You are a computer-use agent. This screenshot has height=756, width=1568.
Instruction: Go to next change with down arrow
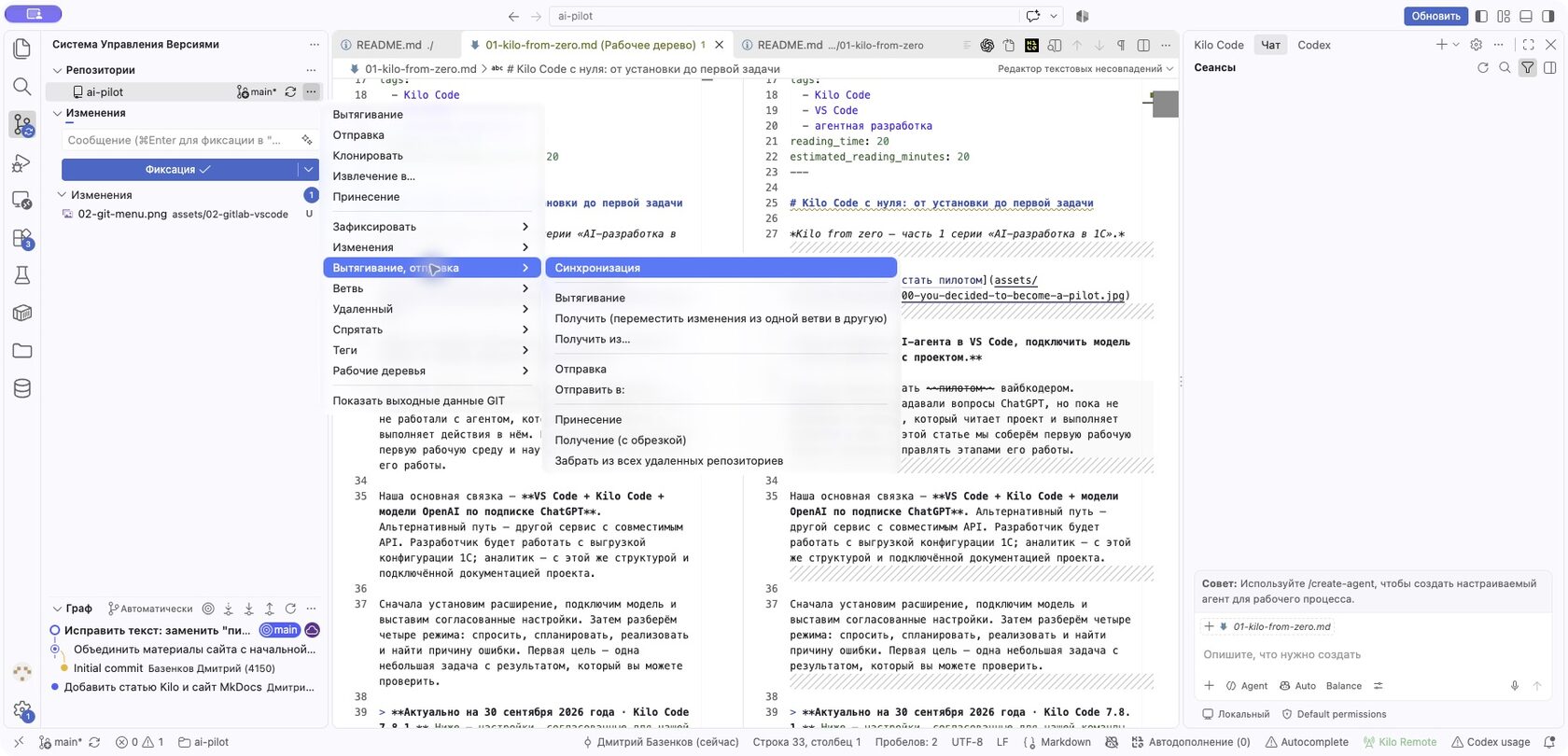point(1099,45)
